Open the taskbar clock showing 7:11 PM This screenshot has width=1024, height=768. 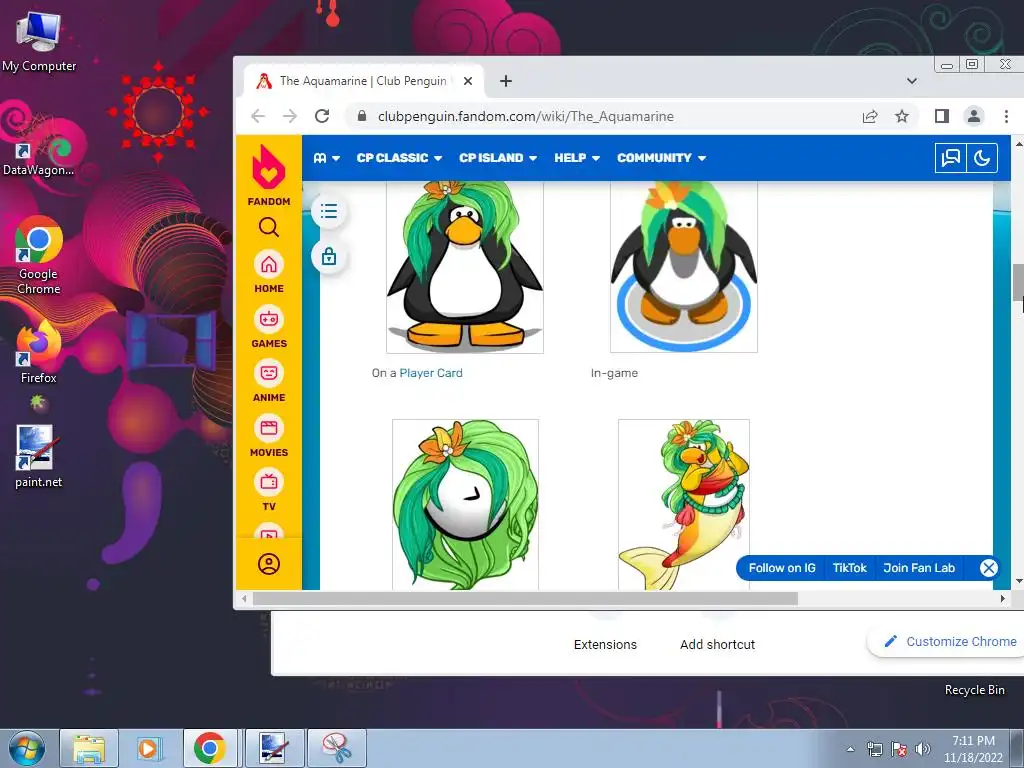click(973, 749)
